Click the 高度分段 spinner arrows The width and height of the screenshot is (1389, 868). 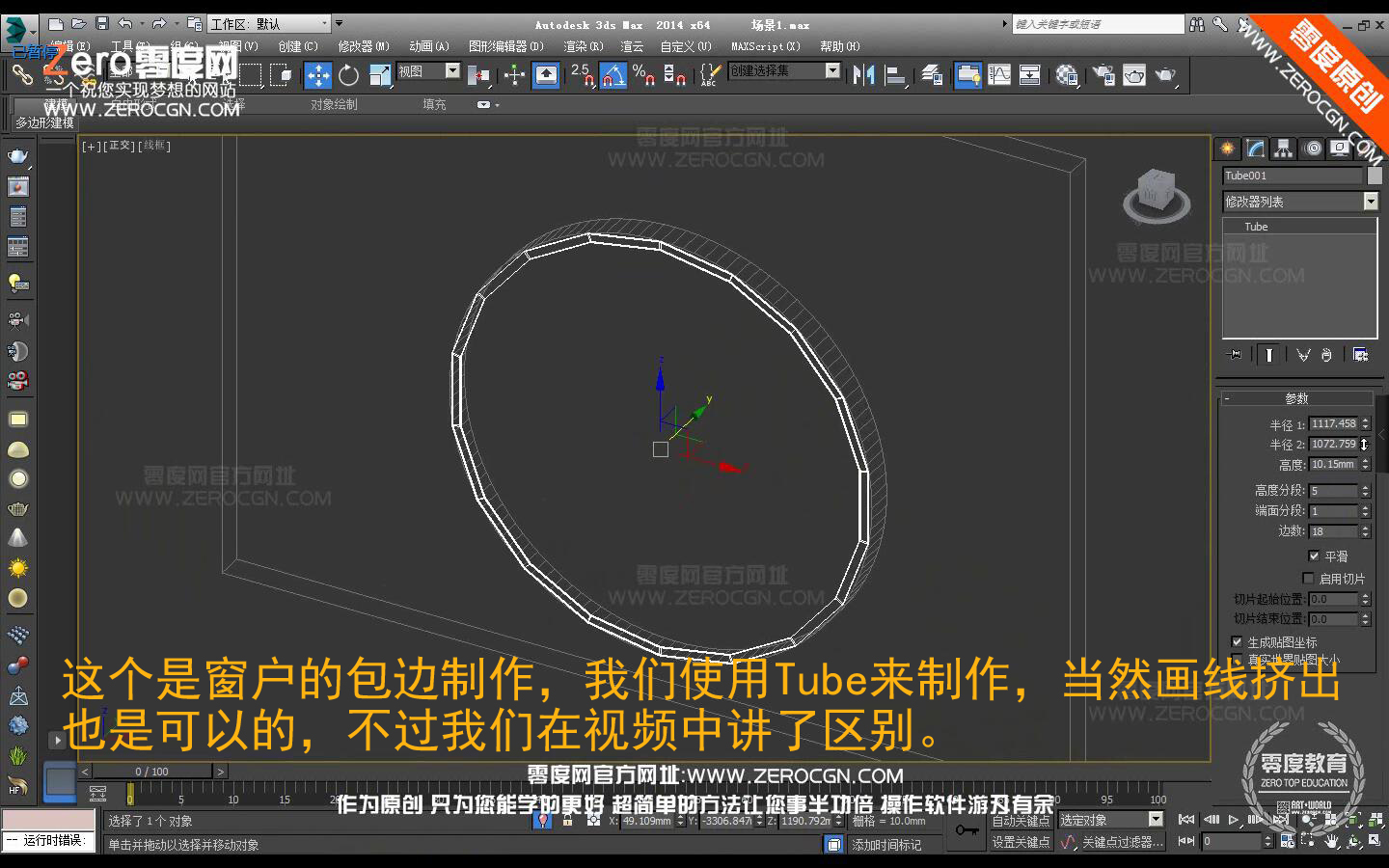1365,491
